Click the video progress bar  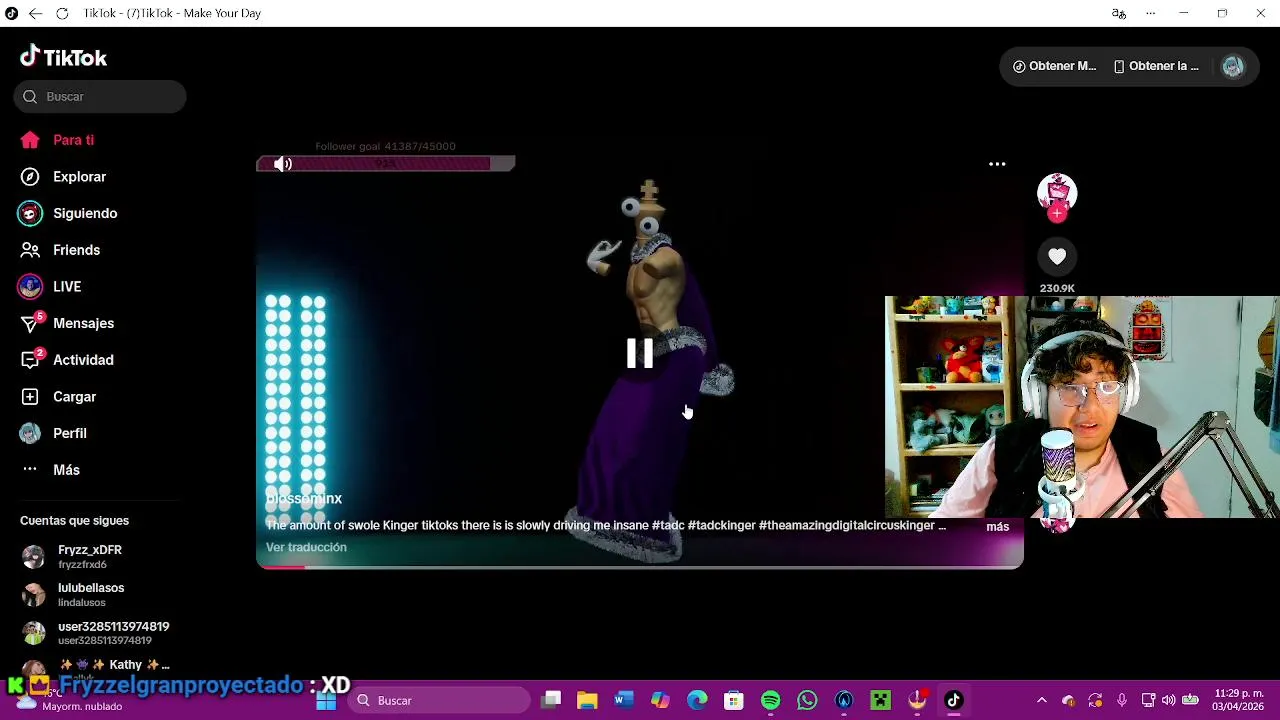640,566
